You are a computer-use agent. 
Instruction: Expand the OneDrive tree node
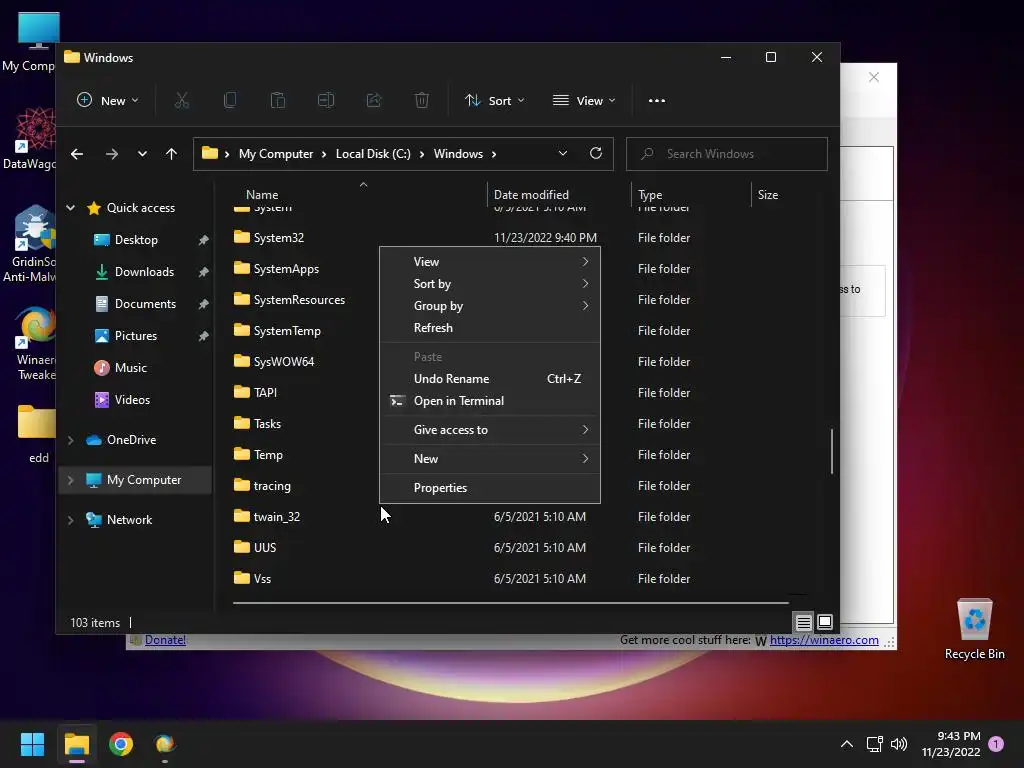click(x=71, y=440)
